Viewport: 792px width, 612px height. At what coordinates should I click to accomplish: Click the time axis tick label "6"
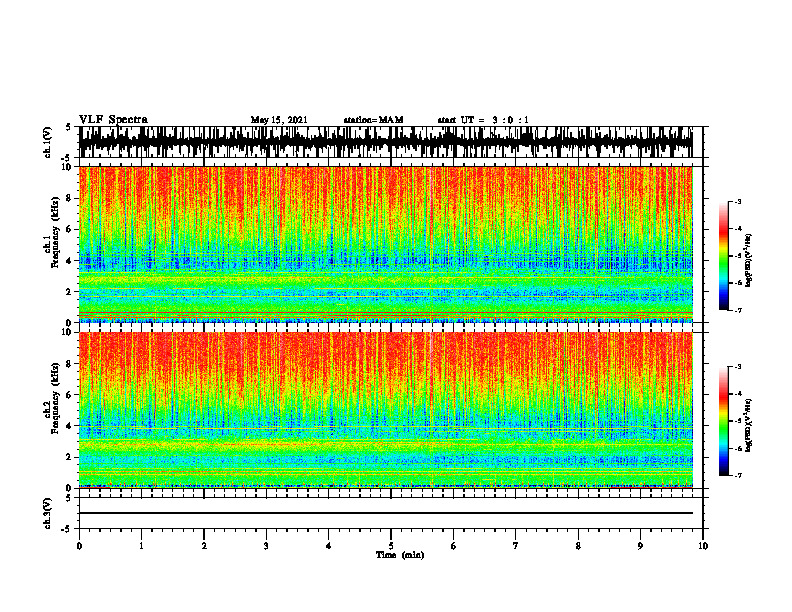click(x=454, y=546)
